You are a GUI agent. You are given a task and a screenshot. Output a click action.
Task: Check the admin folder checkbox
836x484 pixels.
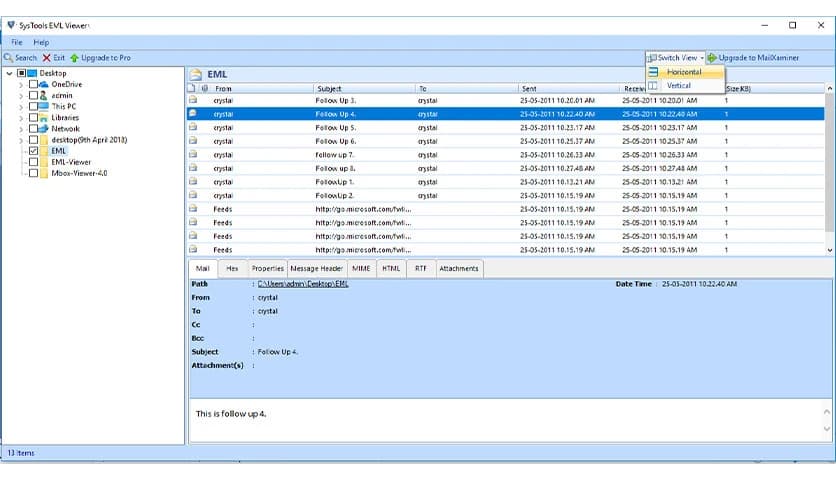(33, 95)
